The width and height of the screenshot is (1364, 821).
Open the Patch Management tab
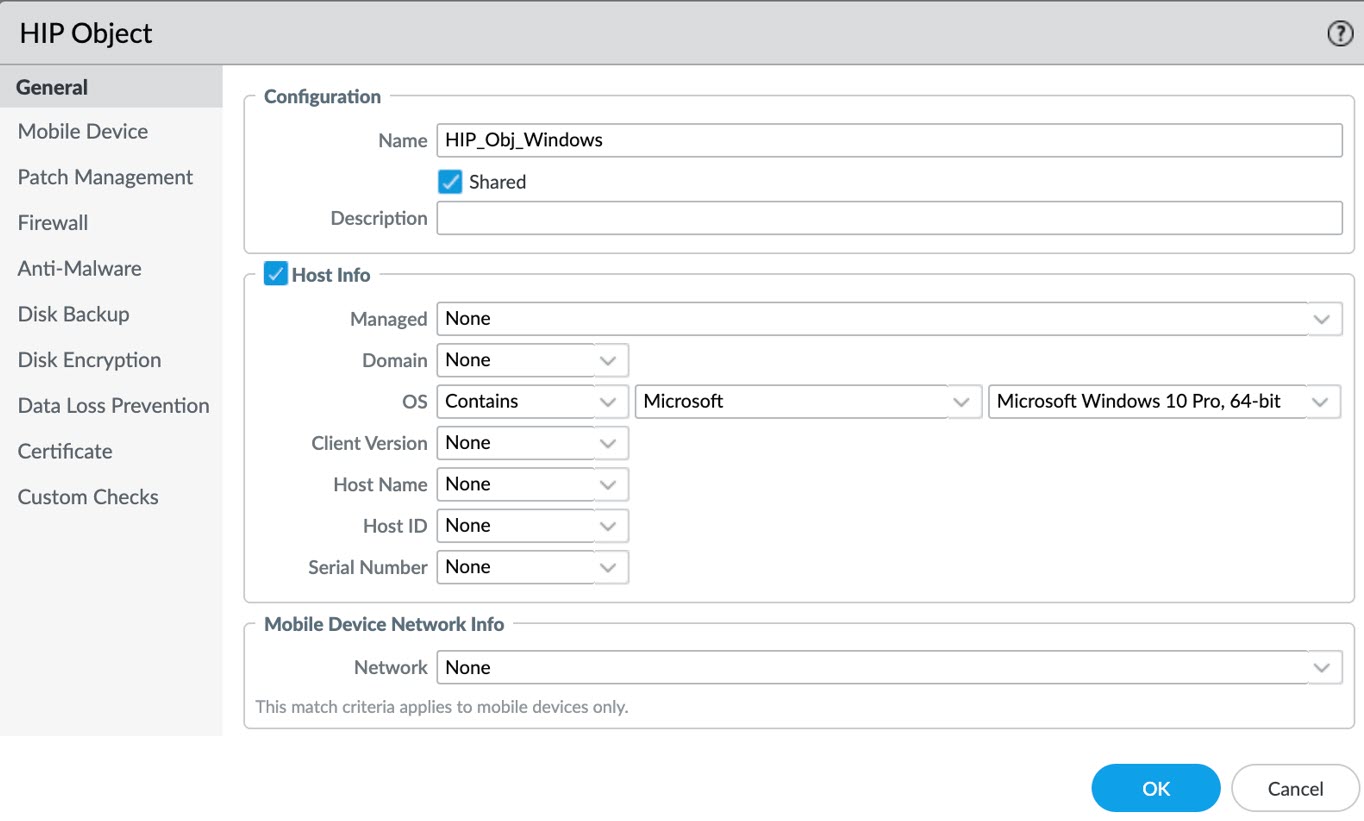[105, 177]
